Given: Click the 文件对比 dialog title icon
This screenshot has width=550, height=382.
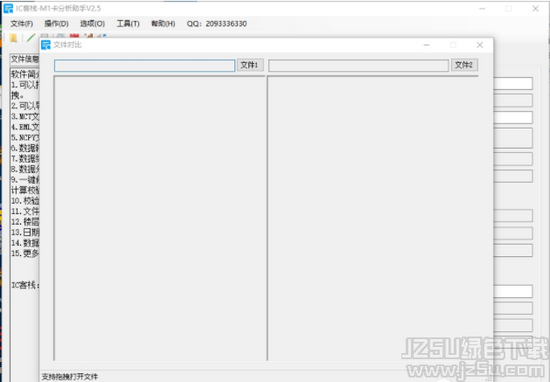Looking at the screenshot, I should pyautogui.click(x=46, y=45).
